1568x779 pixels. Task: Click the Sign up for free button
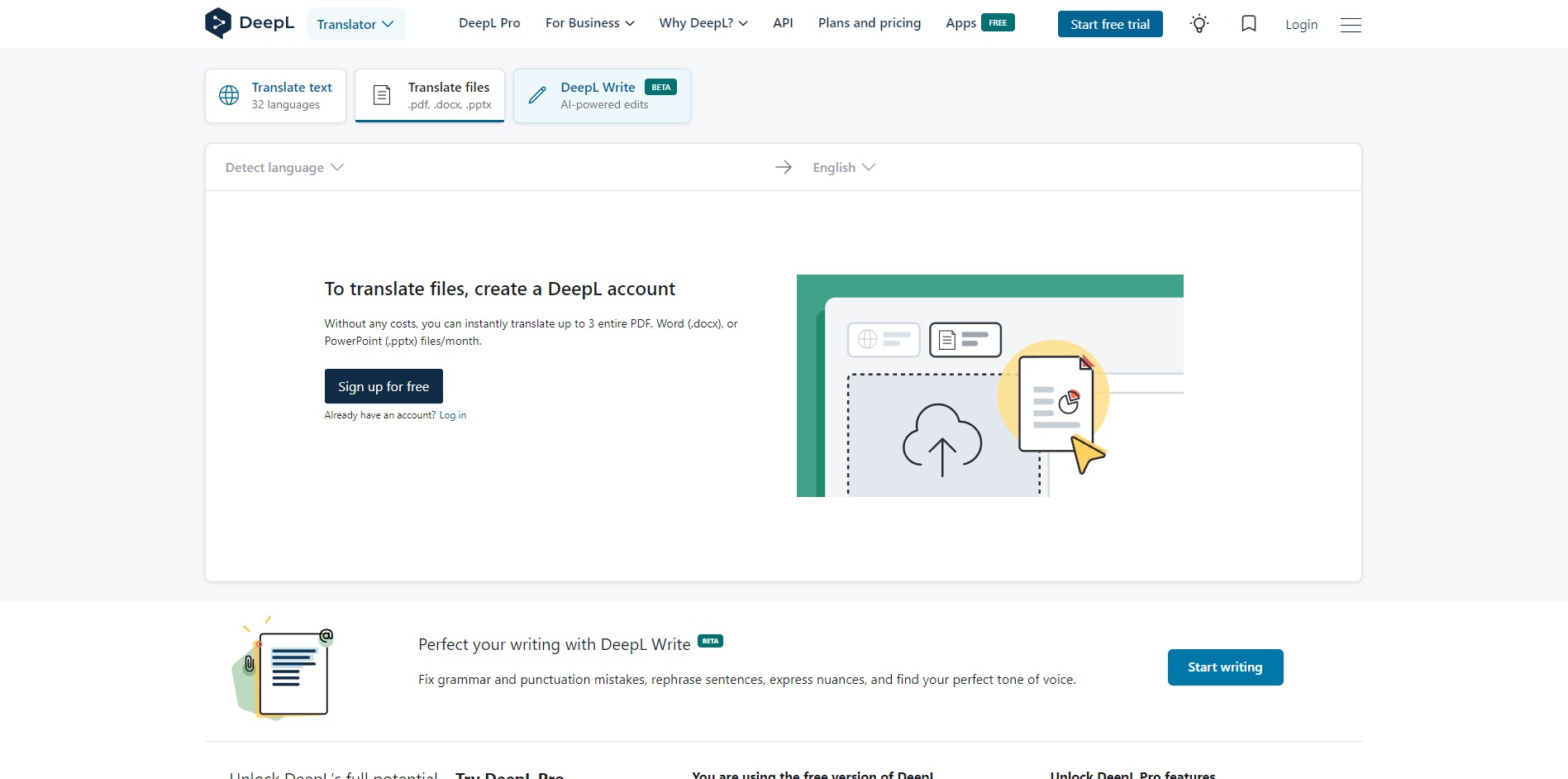(384, 386)
